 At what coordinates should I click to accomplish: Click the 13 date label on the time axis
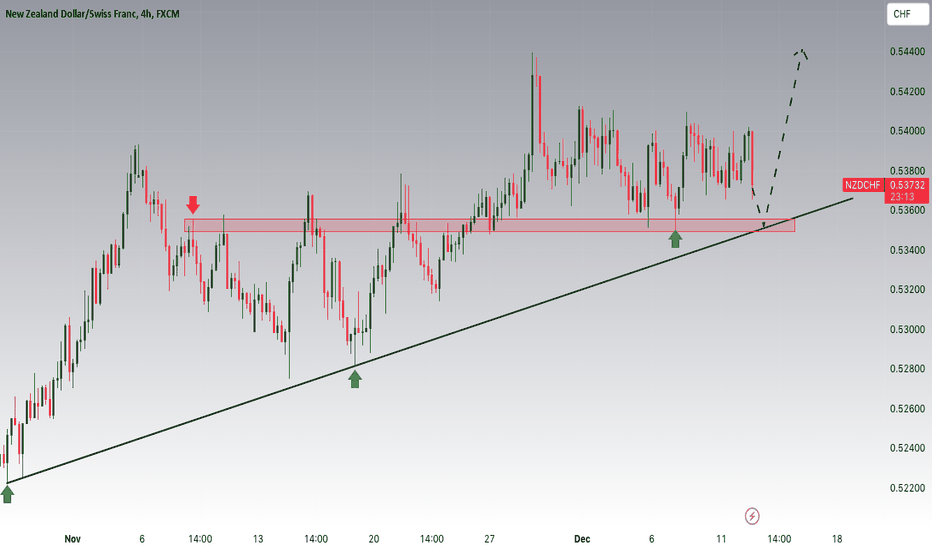[x=258, y=539]
